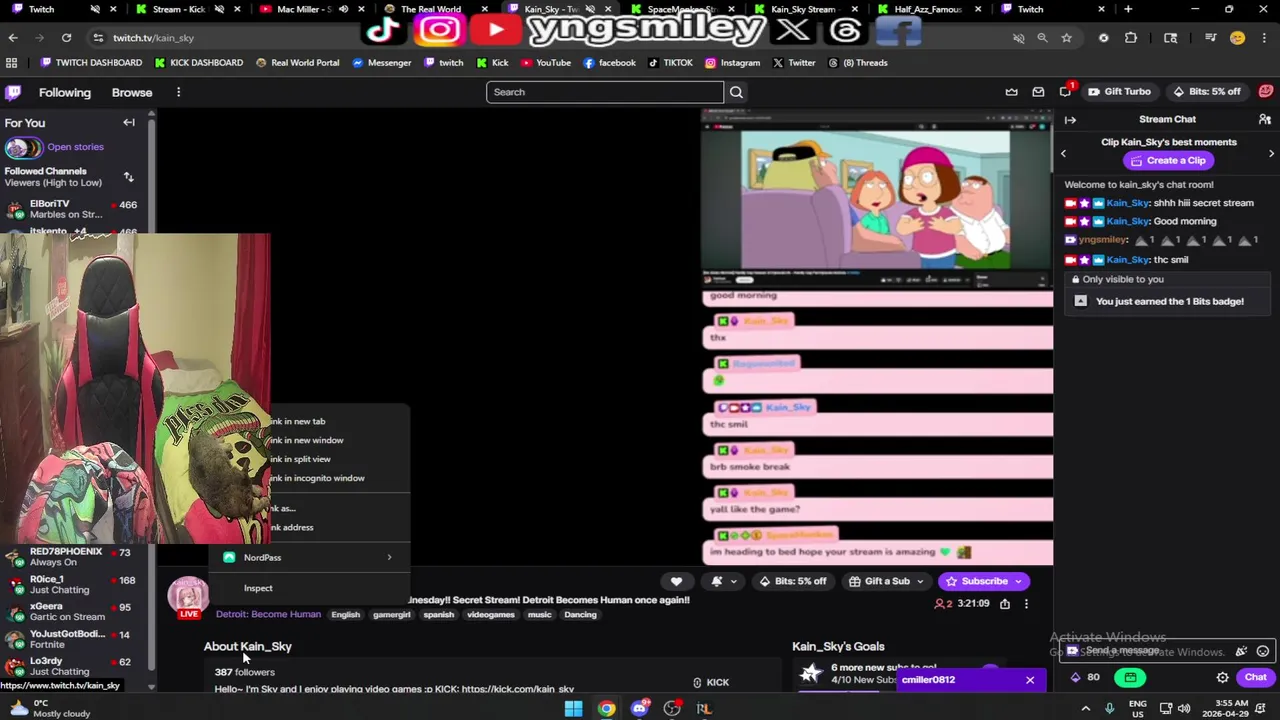Open whispers icon with red badge
The height and width of the screenshot is (720, 1280).
pos(1066,91)
